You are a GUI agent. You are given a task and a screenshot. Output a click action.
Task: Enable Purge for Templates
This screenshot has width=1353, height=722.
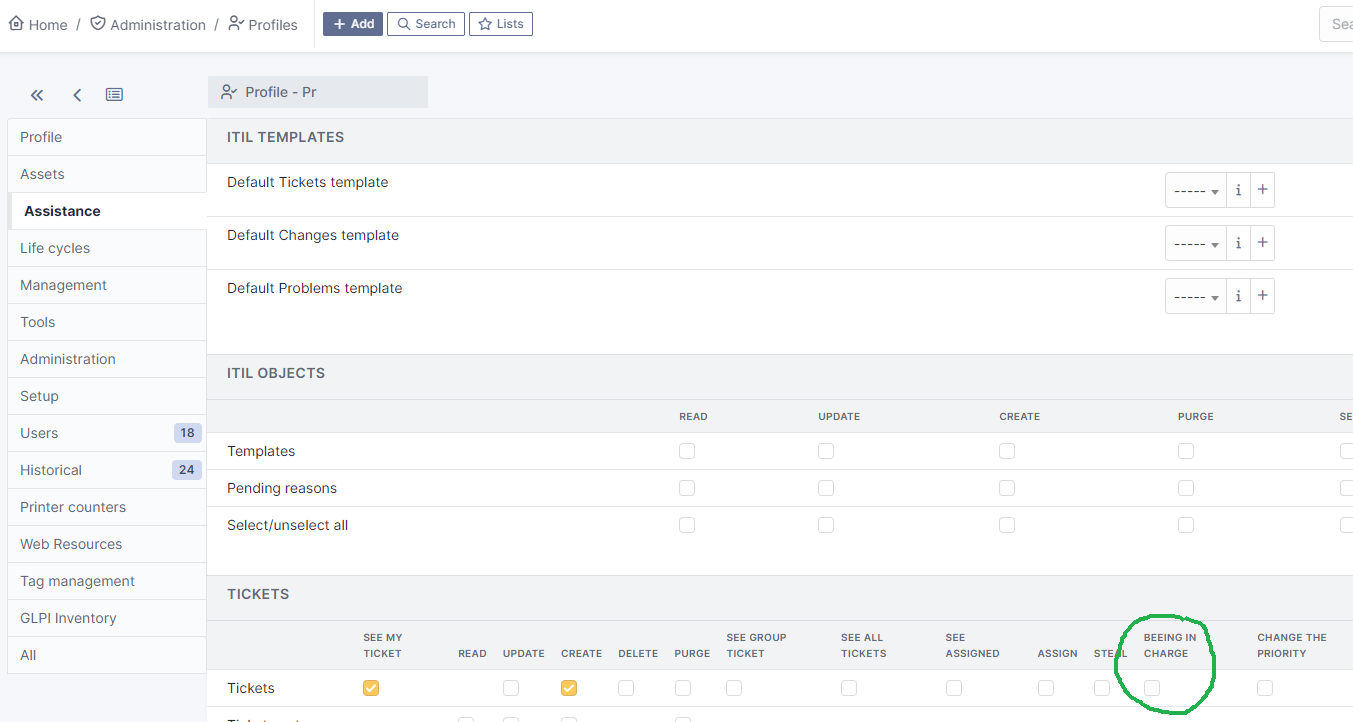pos(1186,451)
